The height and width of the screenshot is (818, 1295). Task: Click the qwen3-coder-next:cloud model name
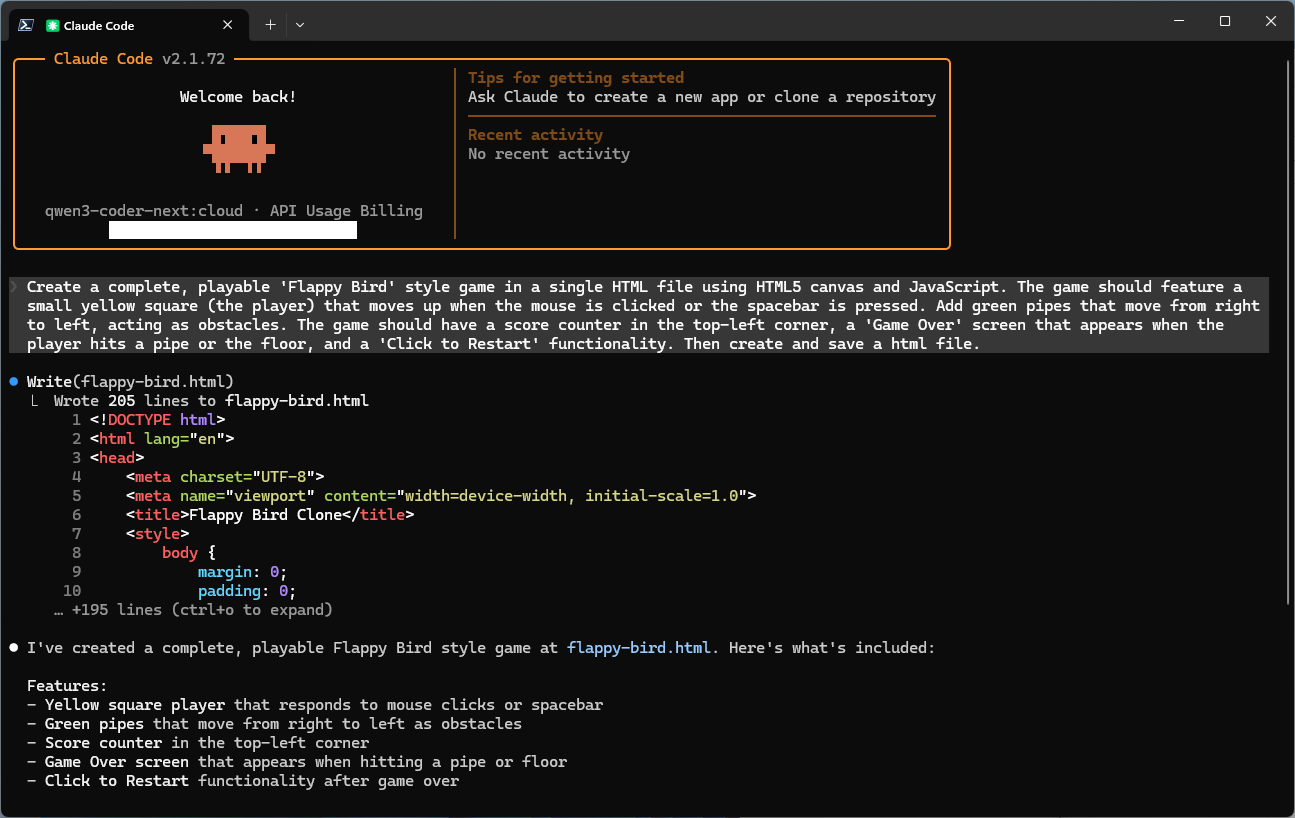142,210
